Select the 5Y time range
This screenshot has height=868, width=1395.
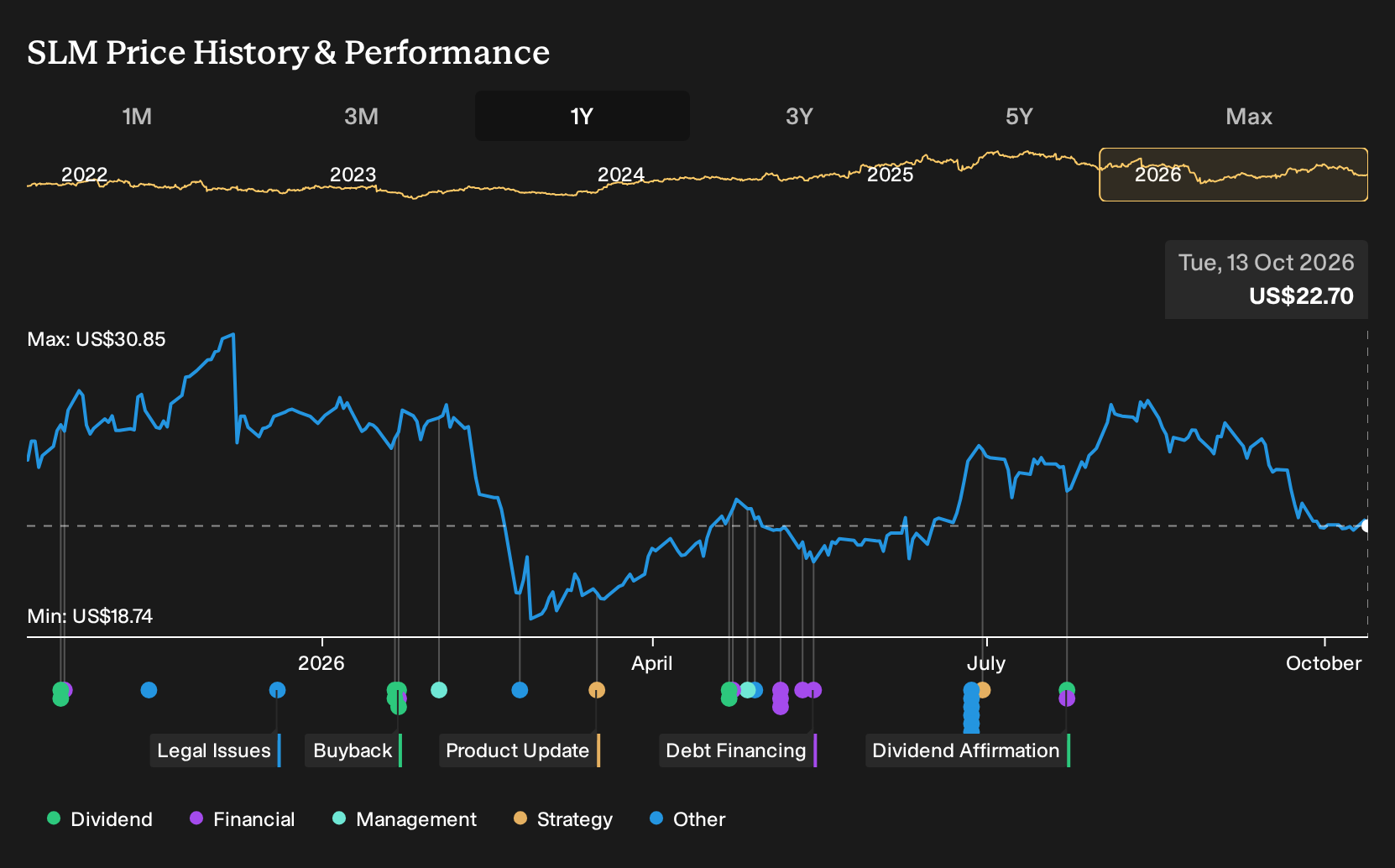point(1019,116)
